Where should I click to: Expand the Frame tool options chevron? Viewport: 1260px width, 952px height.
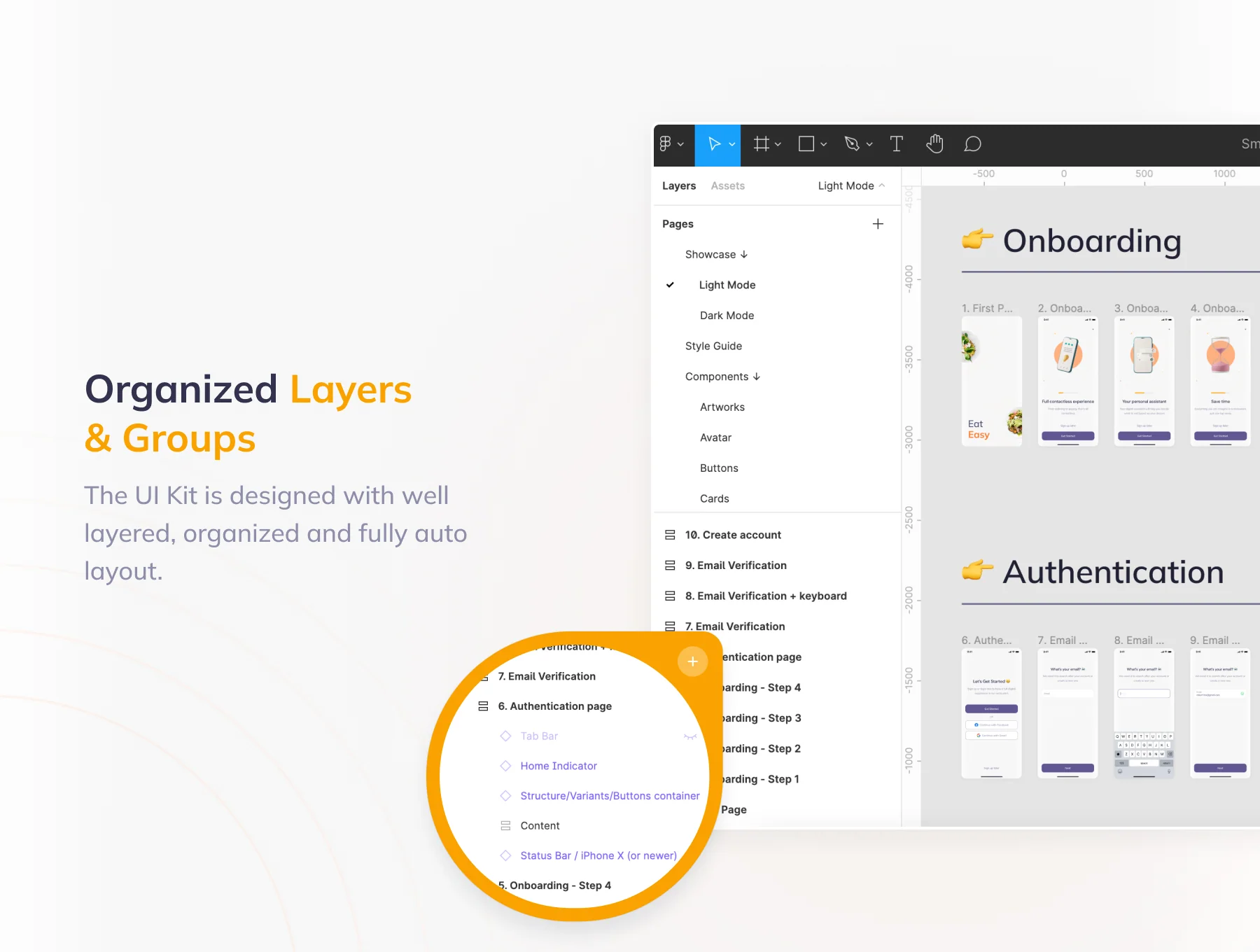[778, 144]
